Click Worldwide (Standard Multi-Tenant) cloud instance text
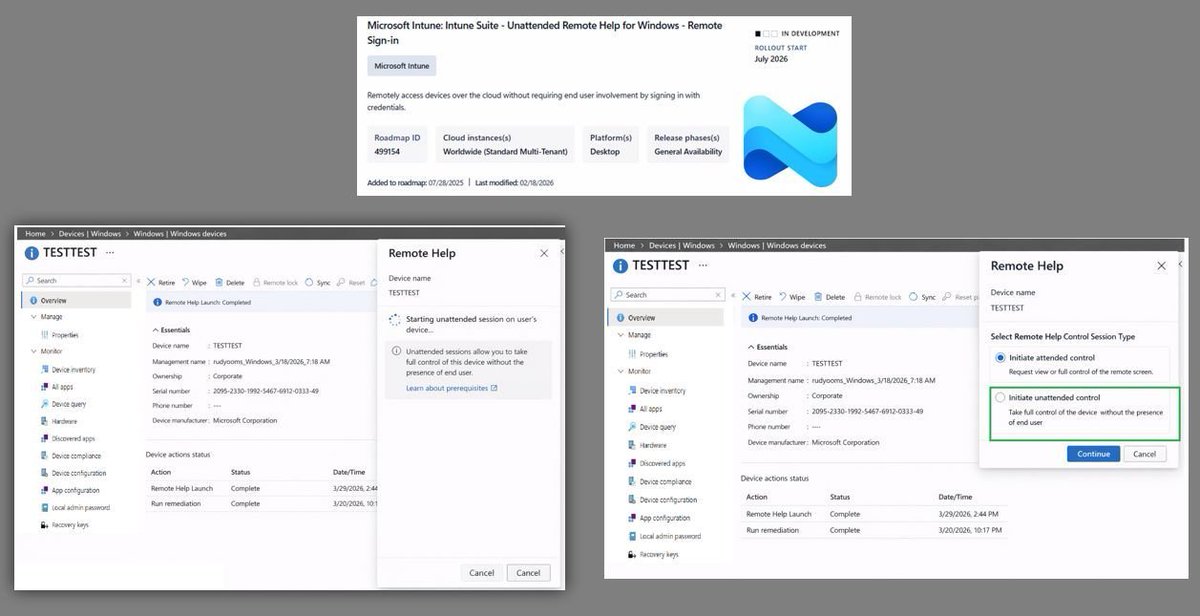The width and height of the screenshot is (1200, 616). (x=505, y=152)
